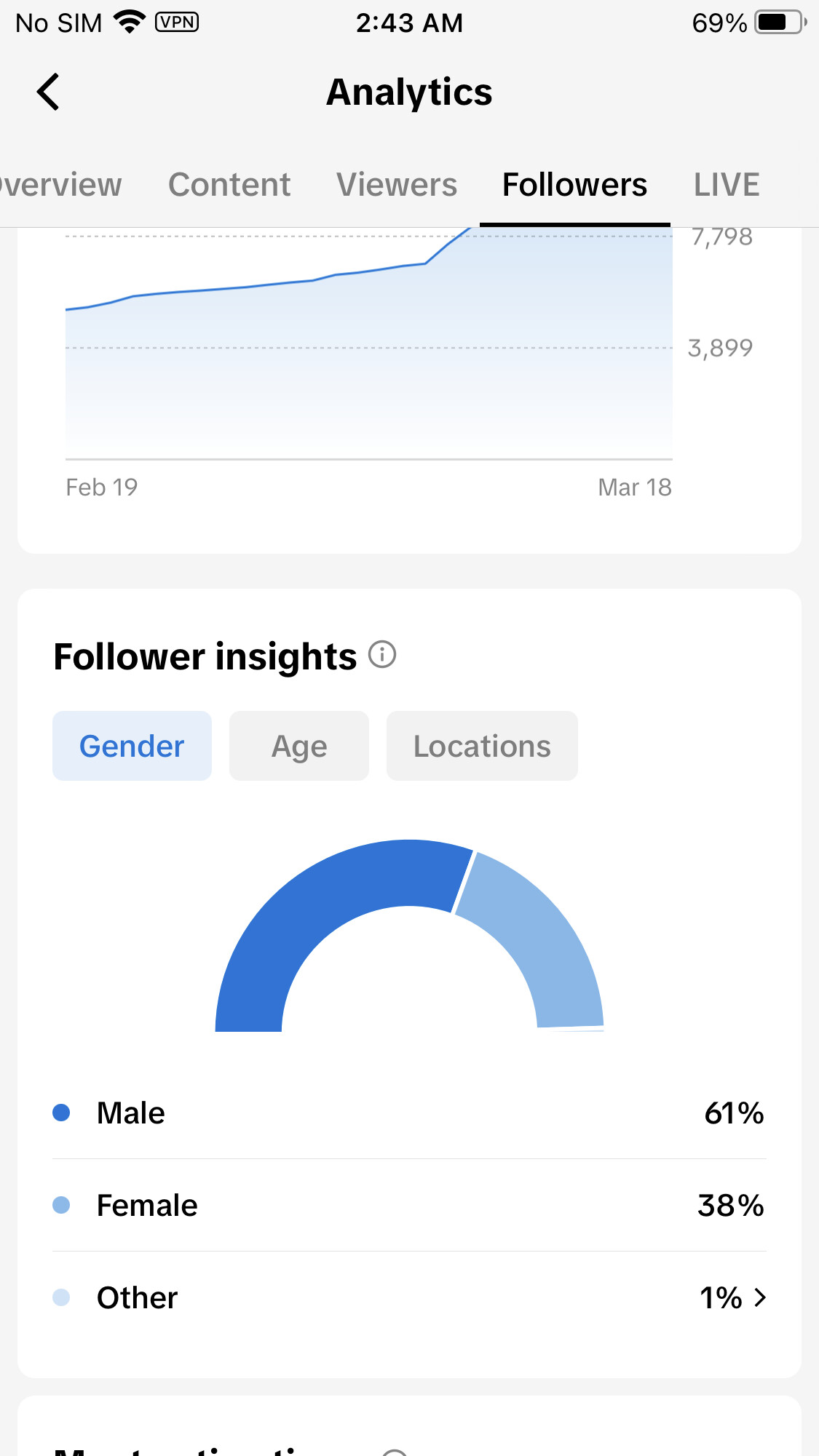Tap the Male legend dot
This screenshot has height=1456, width=819.
pyautogui.click(x=61, y=1113)
